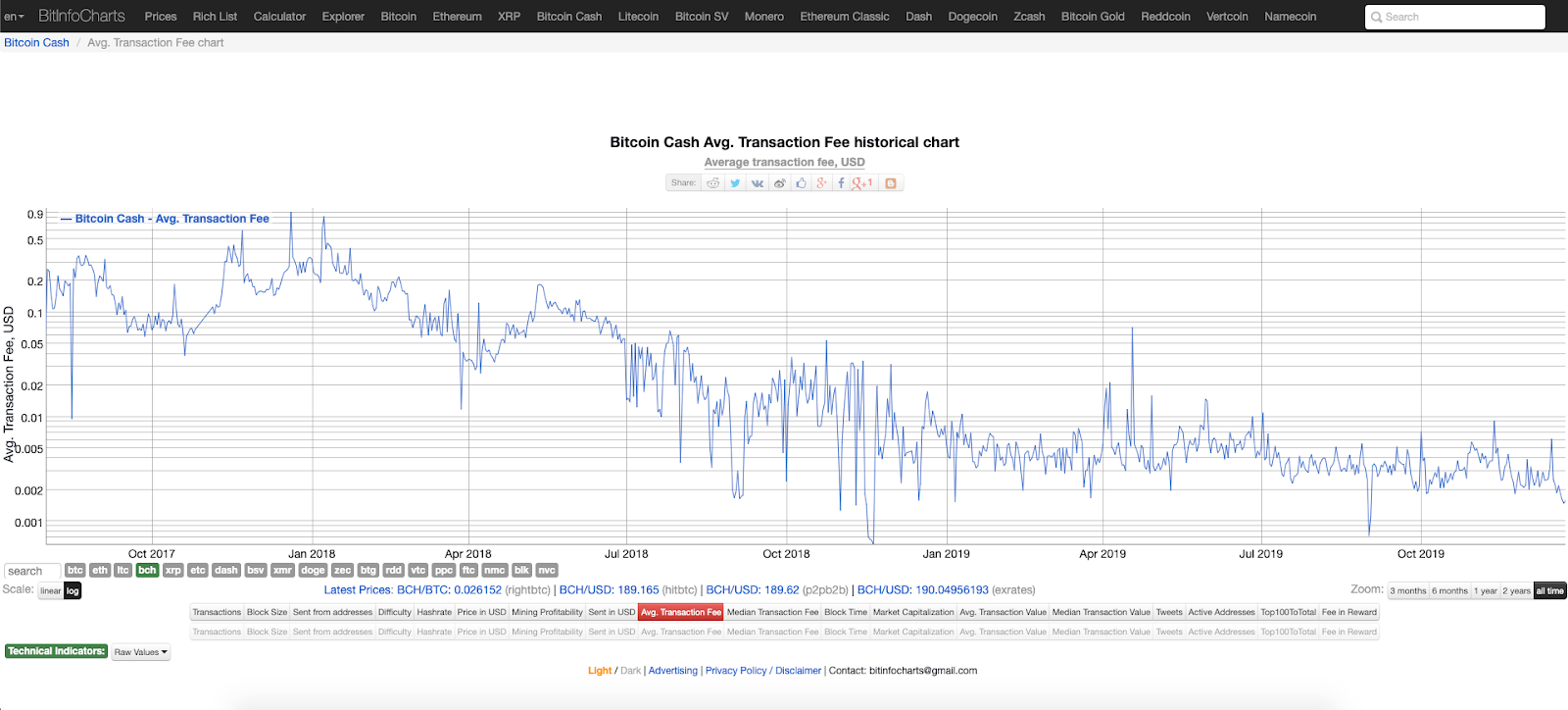Toggle dash coin on chart
Screen dimensions: 1568x710
tap(226, 570)
